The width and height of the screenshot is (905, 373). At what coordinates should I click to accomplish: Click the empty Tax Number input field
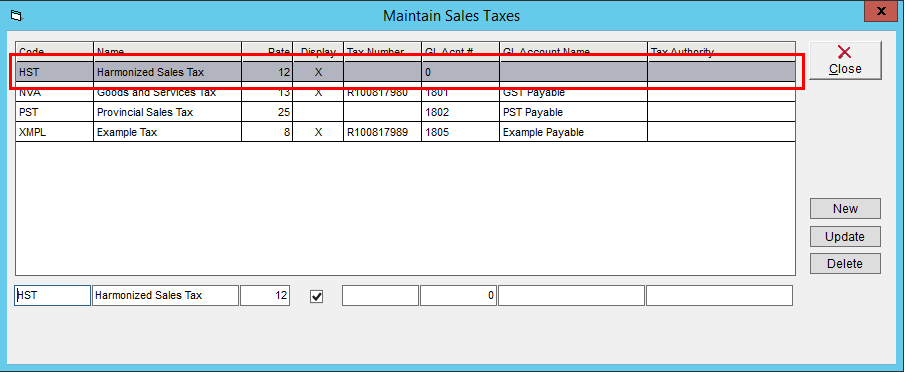(x=380, y=295)
